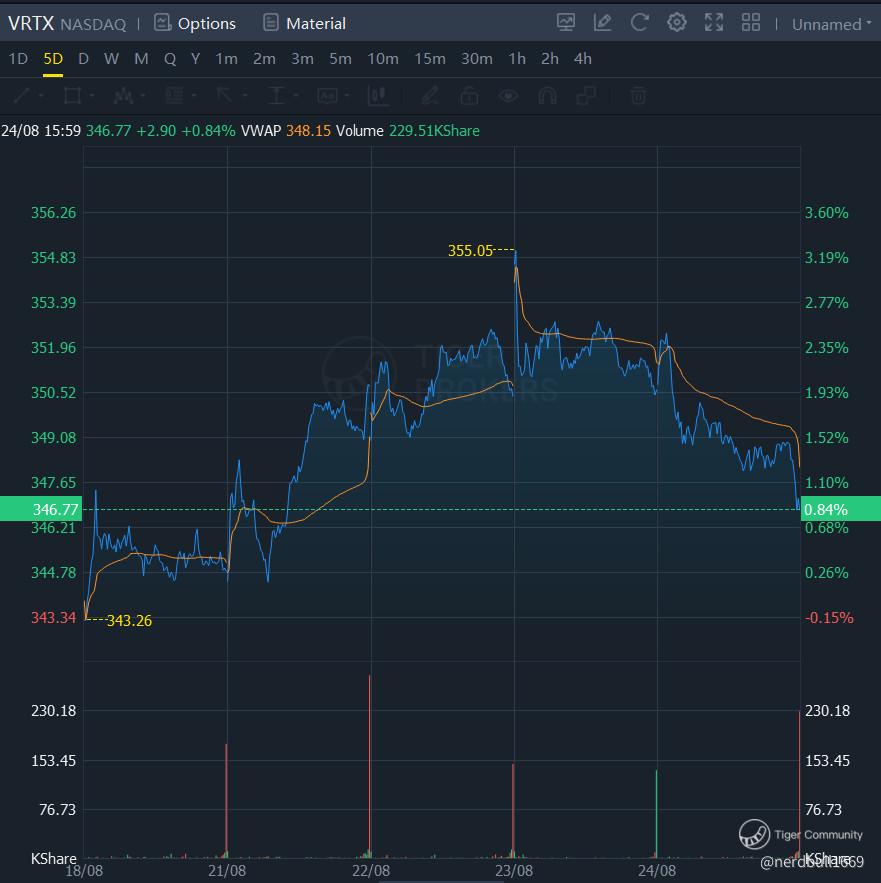Toggle the magnet snap mode
Screen dimensions: 881x883
(547, 95)
